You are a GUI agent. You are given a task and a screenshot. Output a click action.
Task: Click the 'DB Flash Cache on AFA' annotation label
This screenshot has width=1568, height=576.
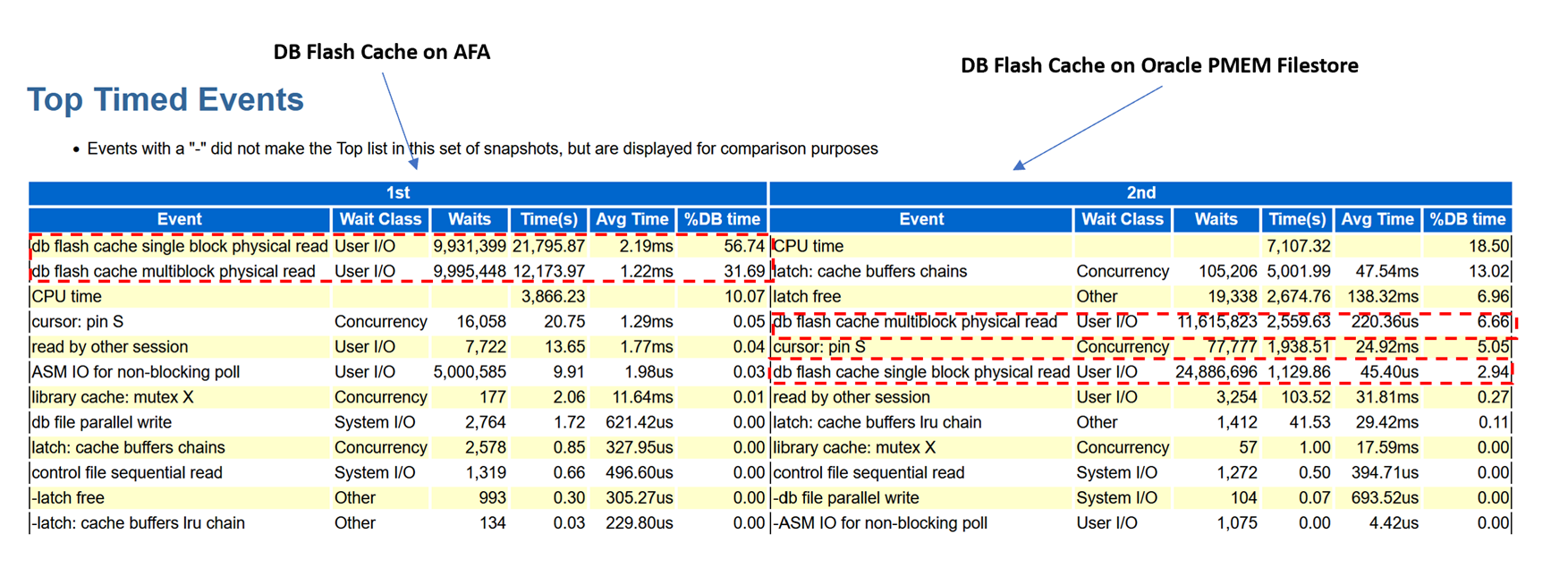click(382, 52)
